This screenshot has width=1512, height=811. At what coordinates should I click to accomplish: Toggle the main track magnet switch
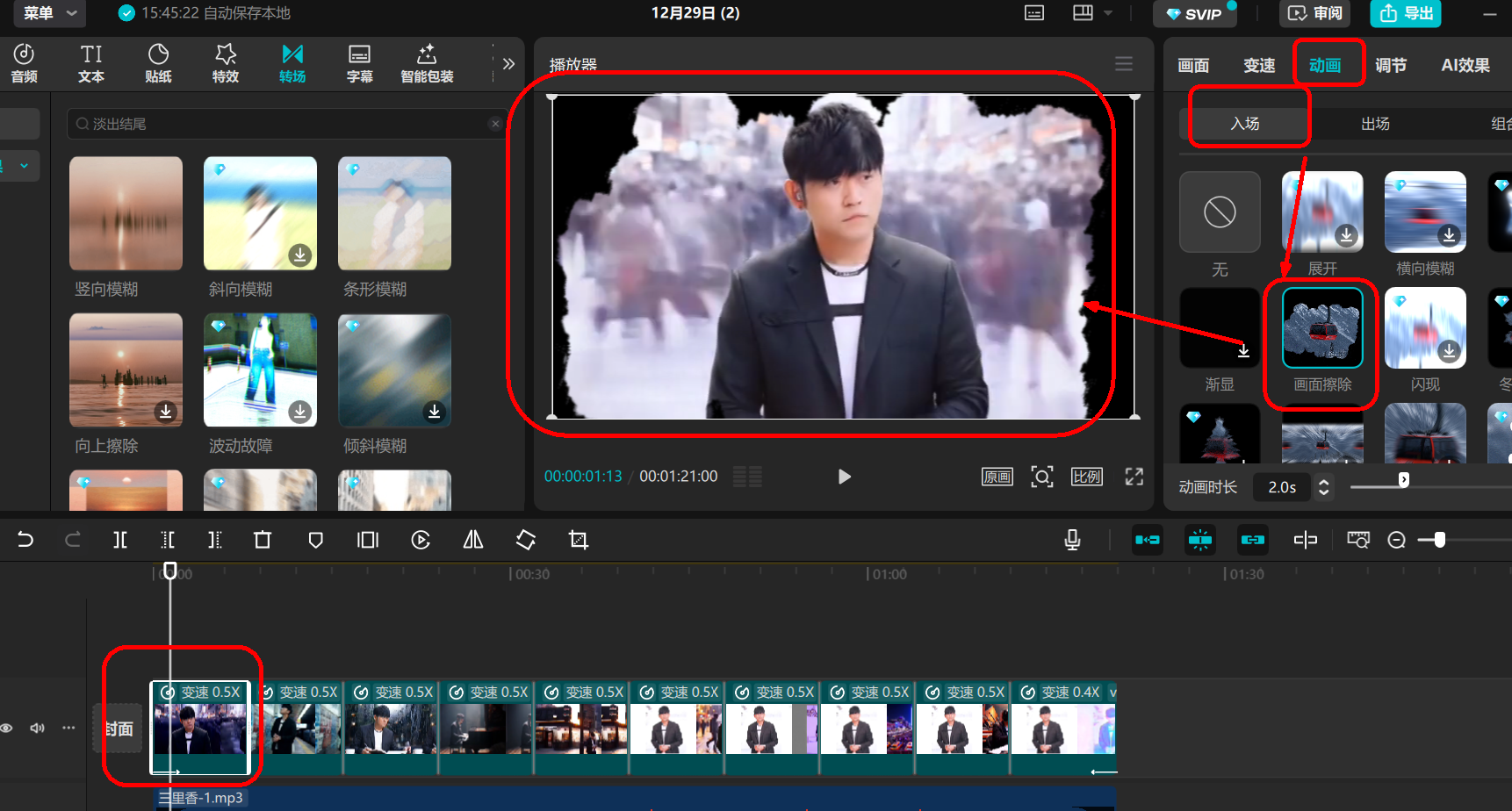pyautogui.click(x=1148, y=540)
